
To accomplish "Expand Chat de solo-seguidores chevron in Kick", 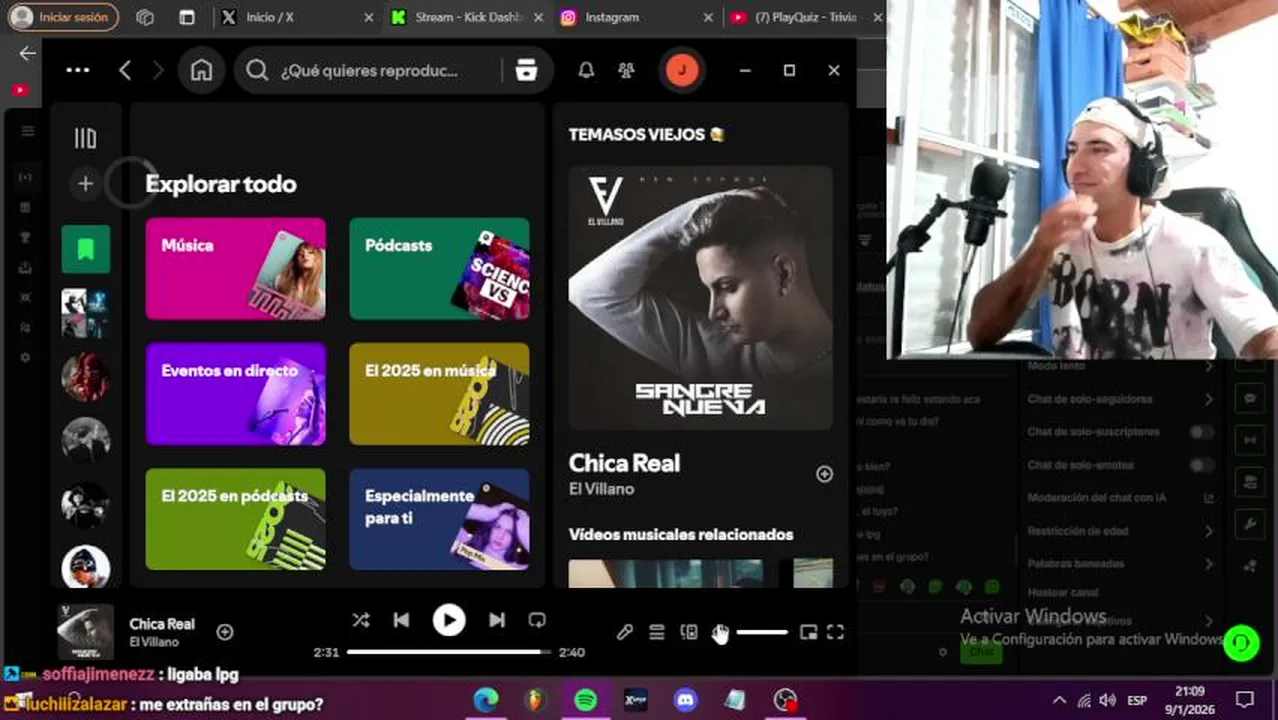I will [x=1209, y=399].
